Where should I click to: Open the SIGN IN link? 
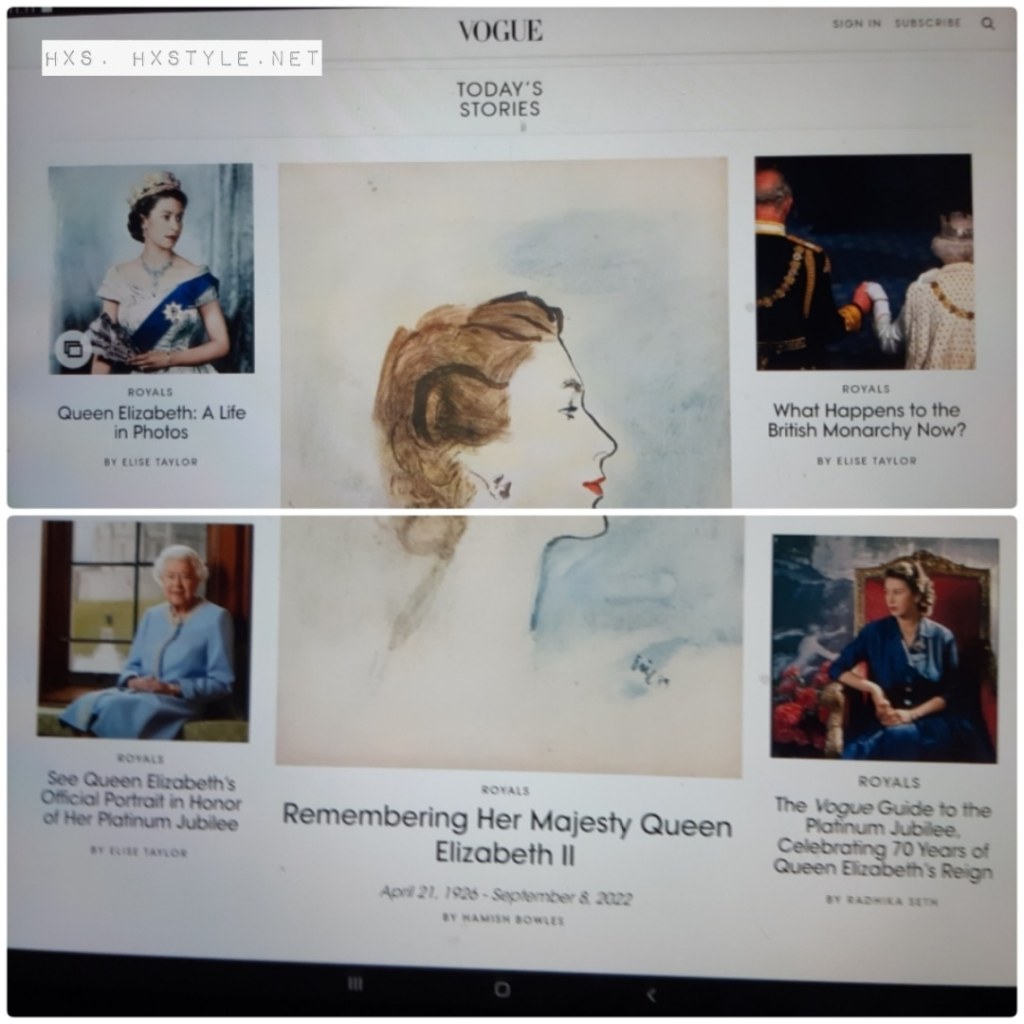pyautogui.click(x=857, y=24)
